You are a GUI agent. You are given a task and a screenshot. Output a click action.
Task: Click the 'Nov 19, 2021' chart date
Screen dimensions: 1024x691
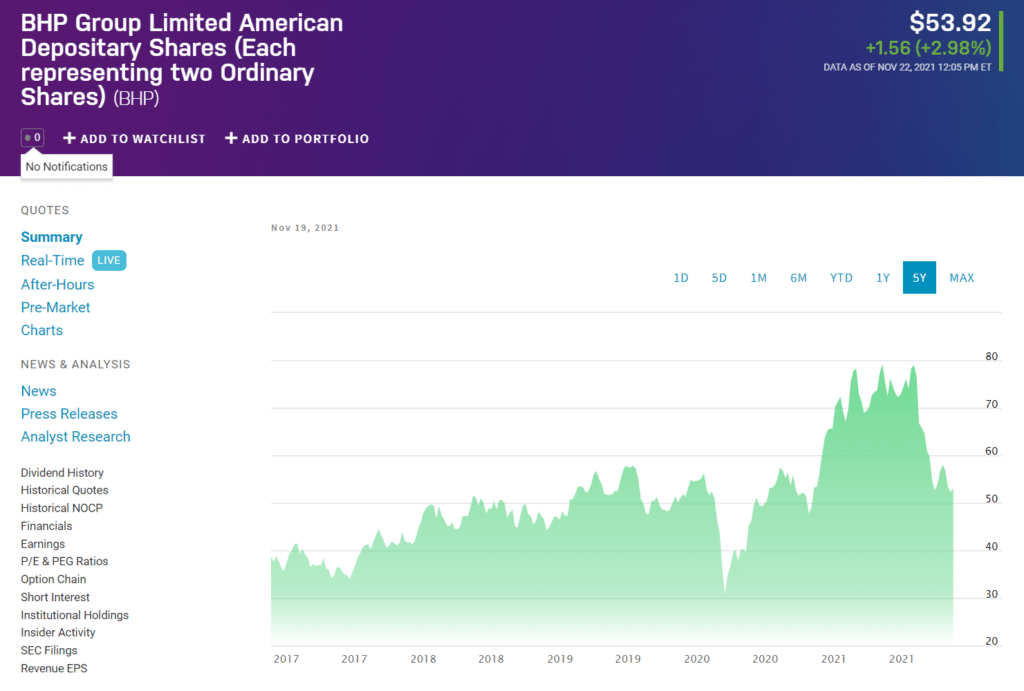(x=305, y=228)
